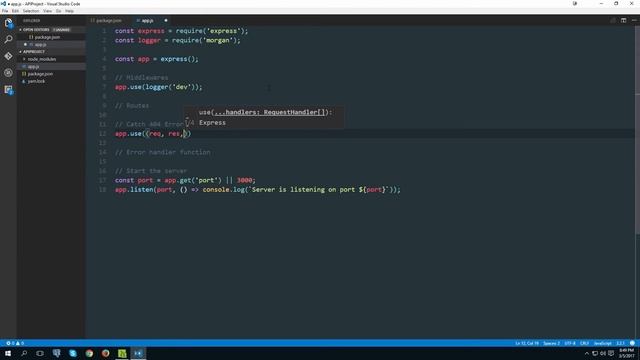Change indentation via Spaces: 2
640x360 pixels.
click(551, 343)
